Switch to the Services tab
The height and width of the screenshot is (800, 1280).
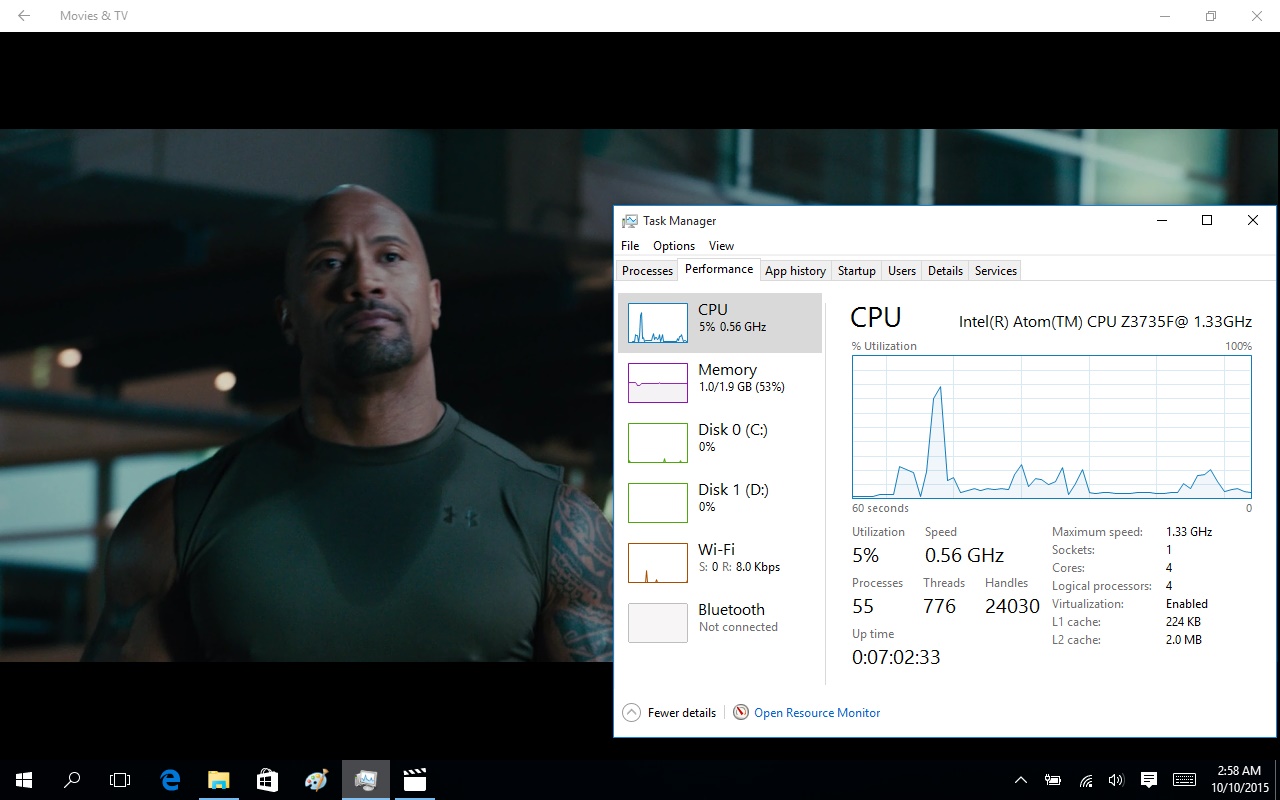[996, 271]
